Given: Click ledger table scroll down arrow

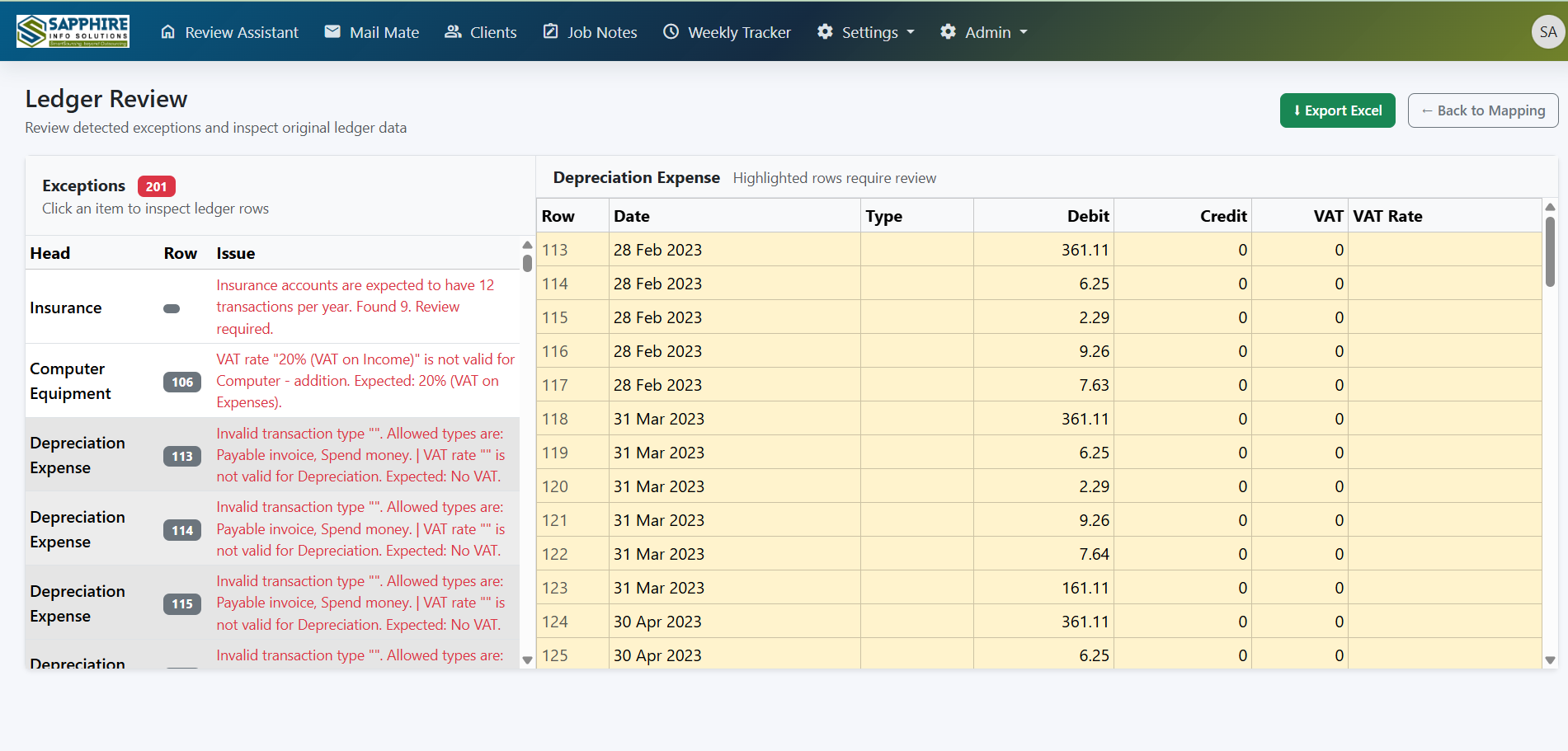Looking at the screenshot, I should [x=1550, y=660].
